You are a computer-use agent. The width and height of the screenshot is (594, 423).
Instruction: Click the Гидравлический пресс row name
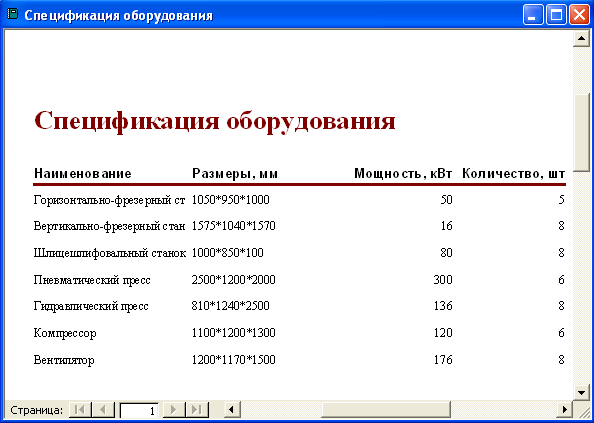[91, 306]
